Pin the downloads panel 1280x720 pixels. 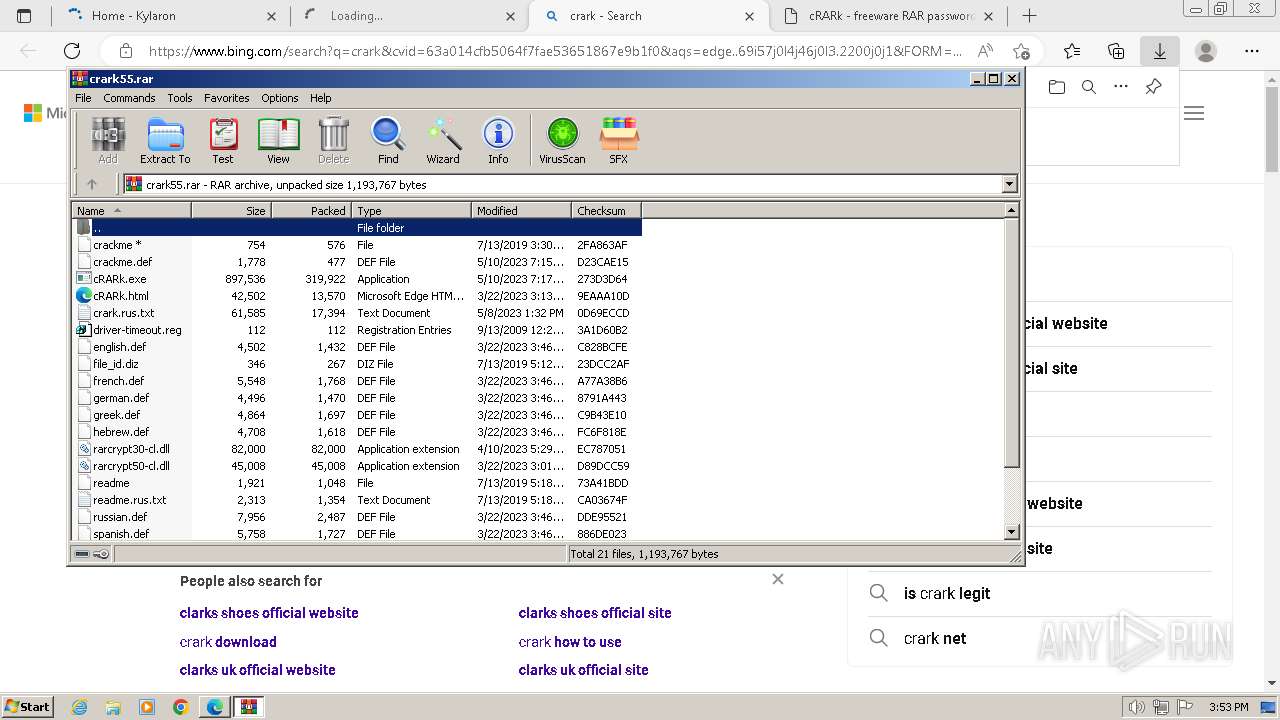[1153, 87]
